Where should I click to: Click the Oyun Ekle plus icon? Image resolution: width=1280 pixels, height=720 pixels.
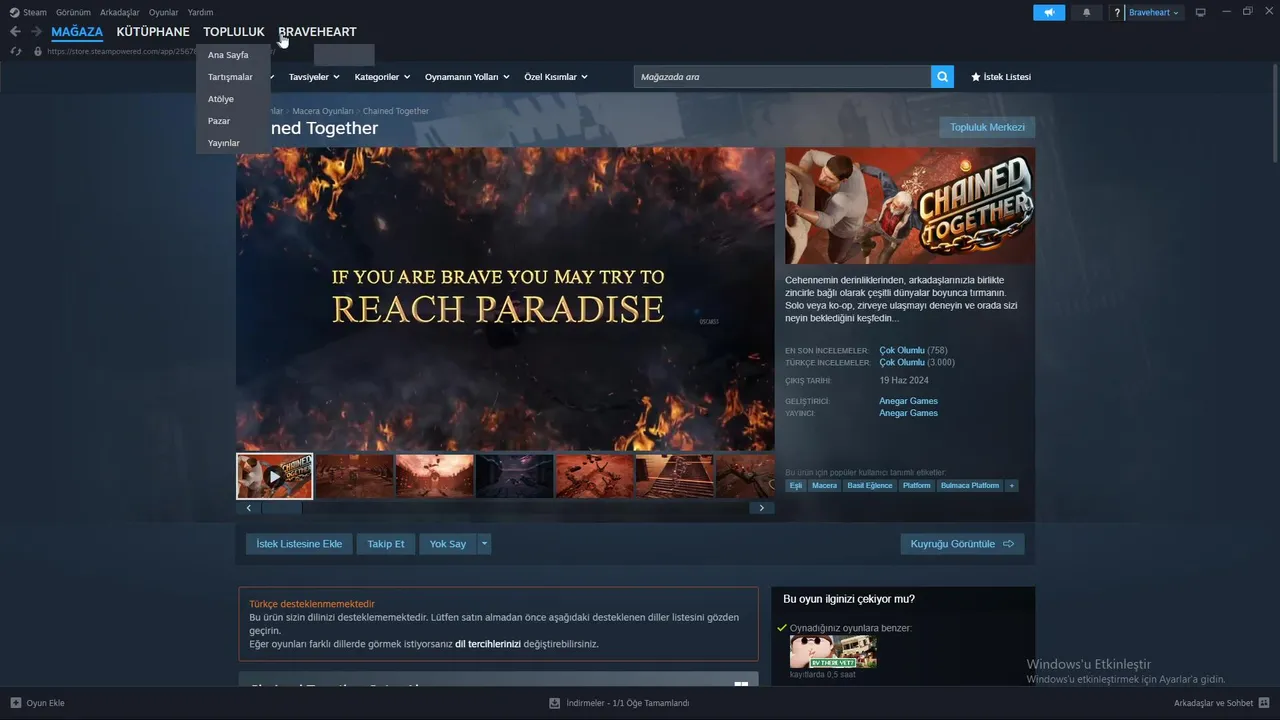pos(15,703)
